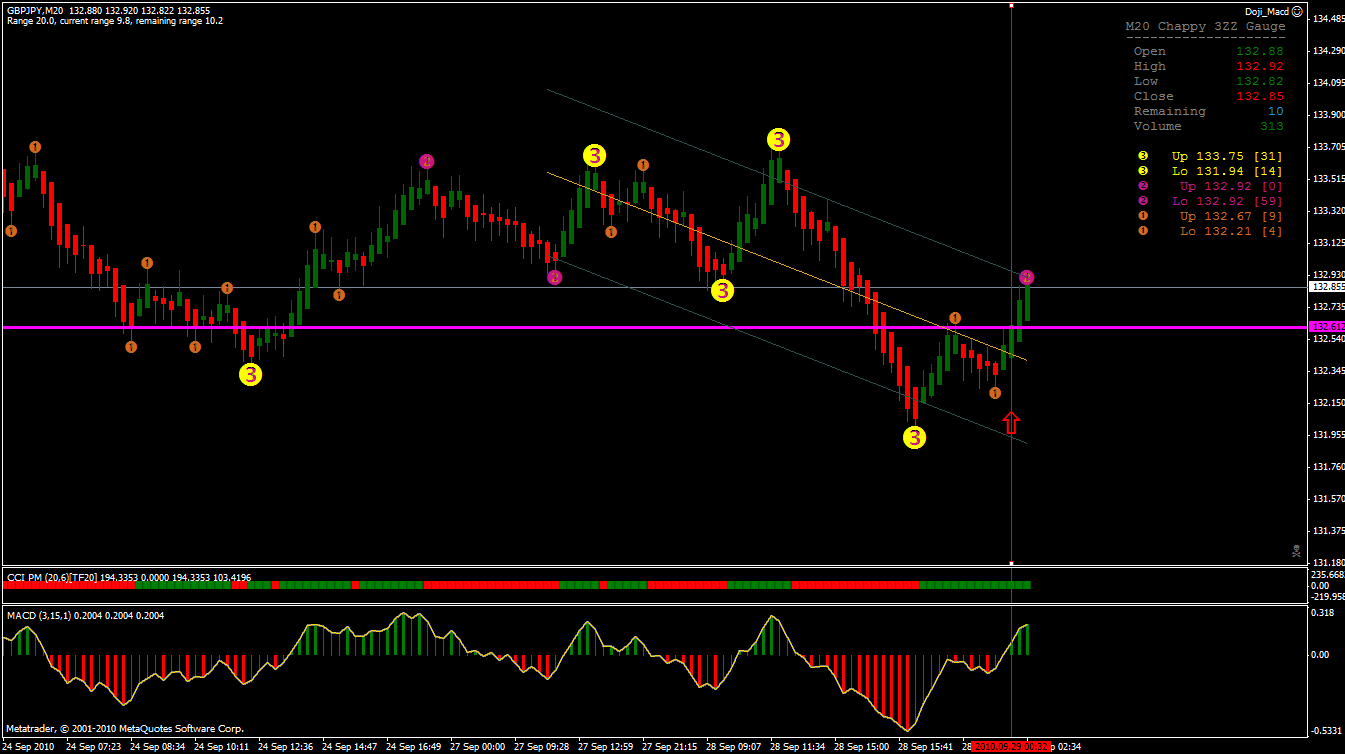Click the 131.375 price axis label

1328,530
